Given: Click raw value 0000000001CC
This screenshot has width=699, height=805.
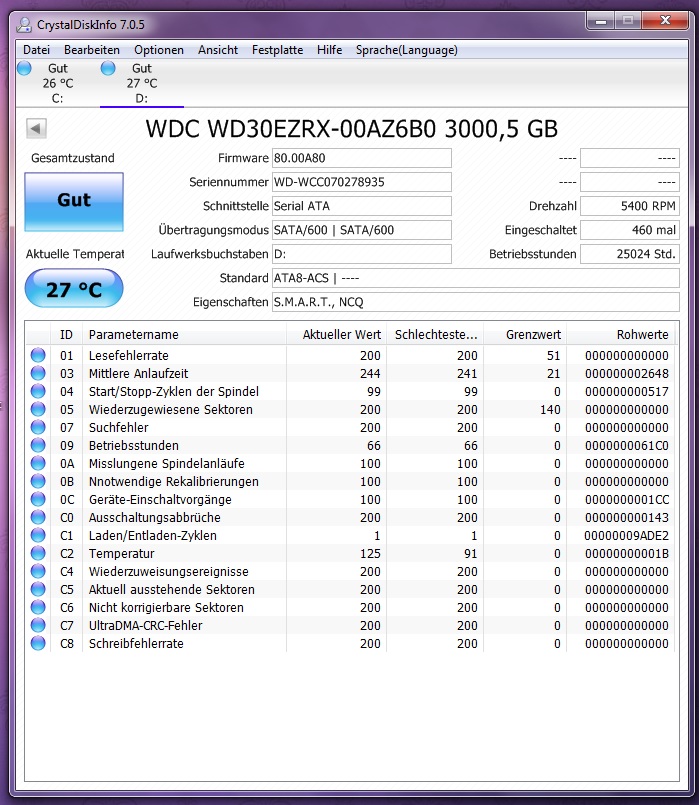Looking at the screenshot, I should pos(627,500).
